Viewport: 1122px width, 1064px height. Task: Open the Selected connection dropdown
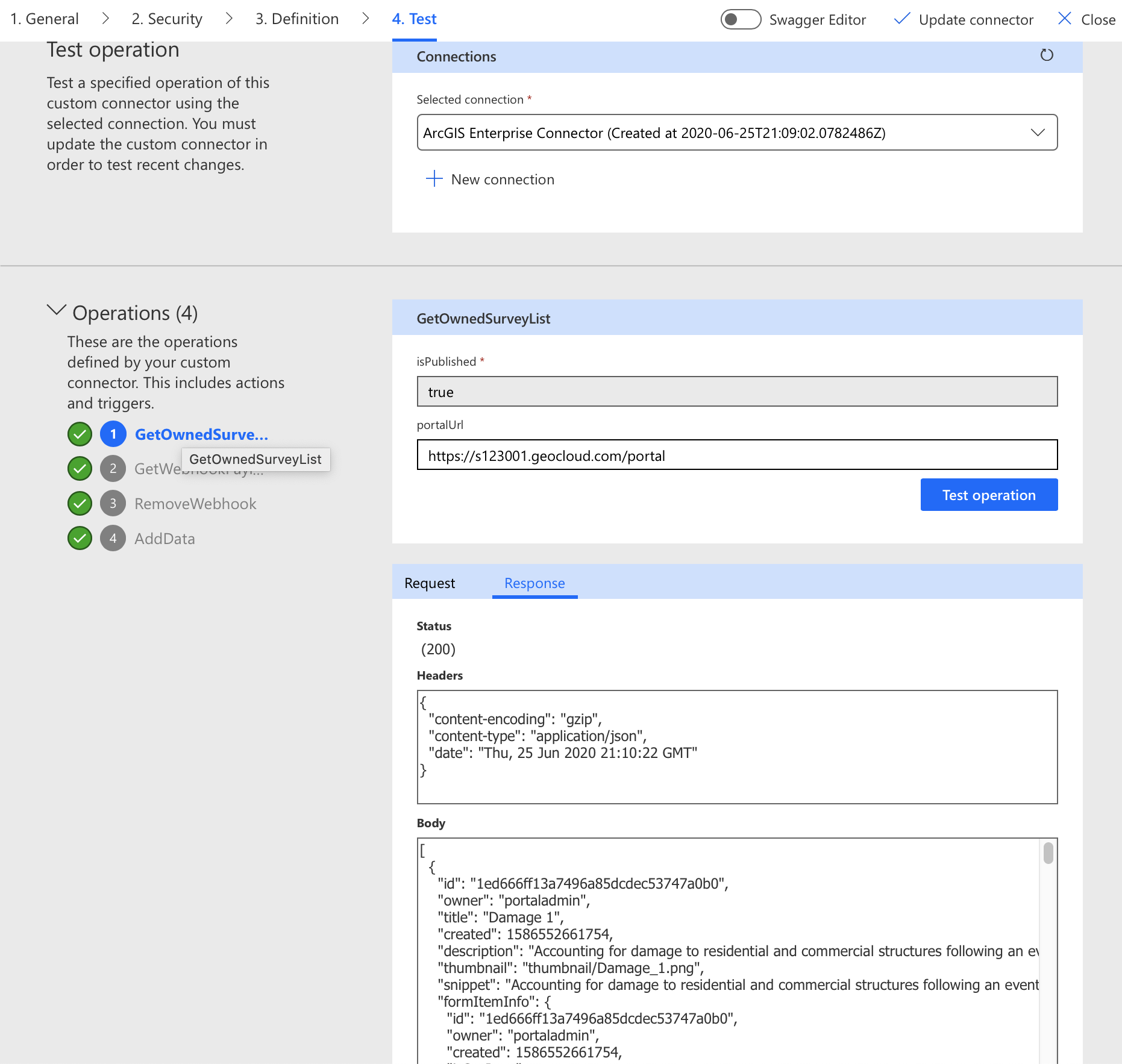737,133
